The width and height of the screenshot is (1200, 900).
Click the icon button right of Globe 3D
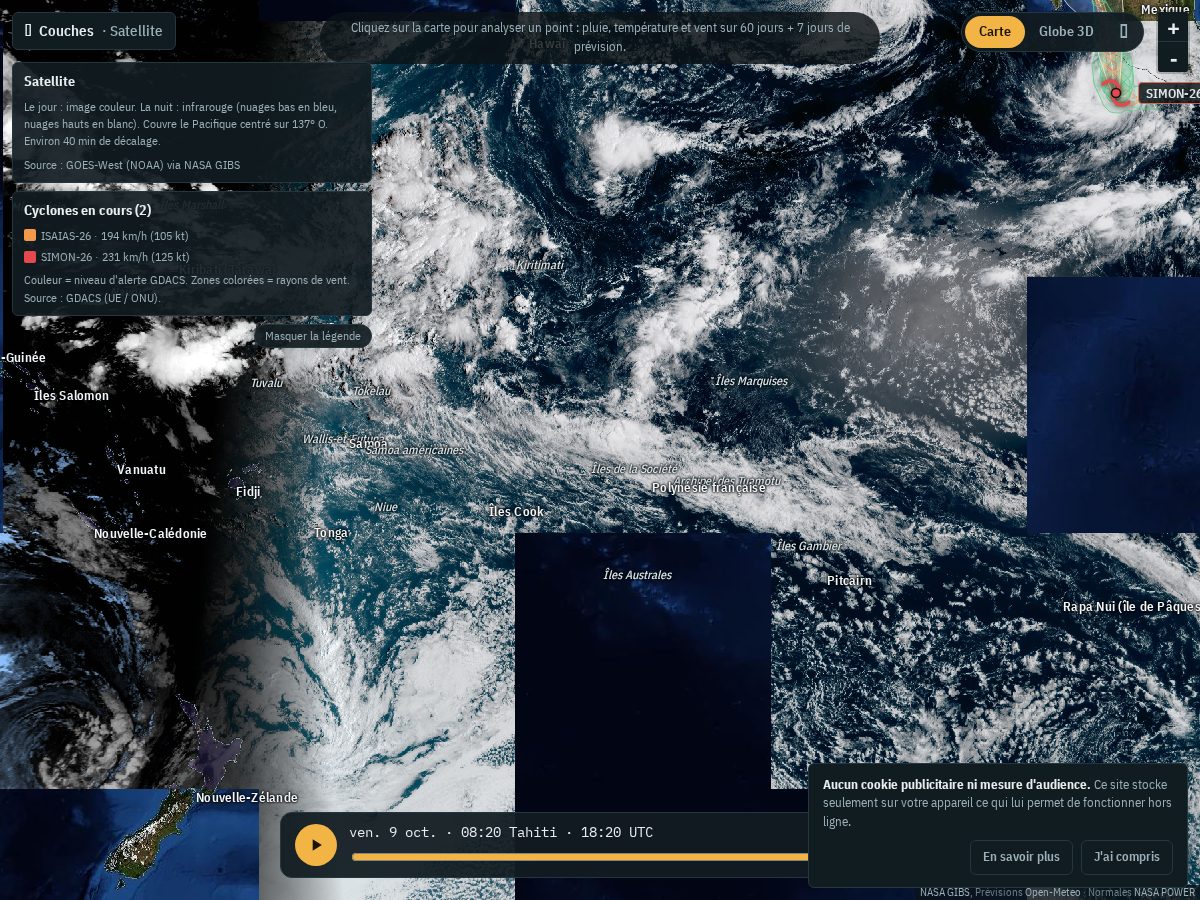point(1123,32)
